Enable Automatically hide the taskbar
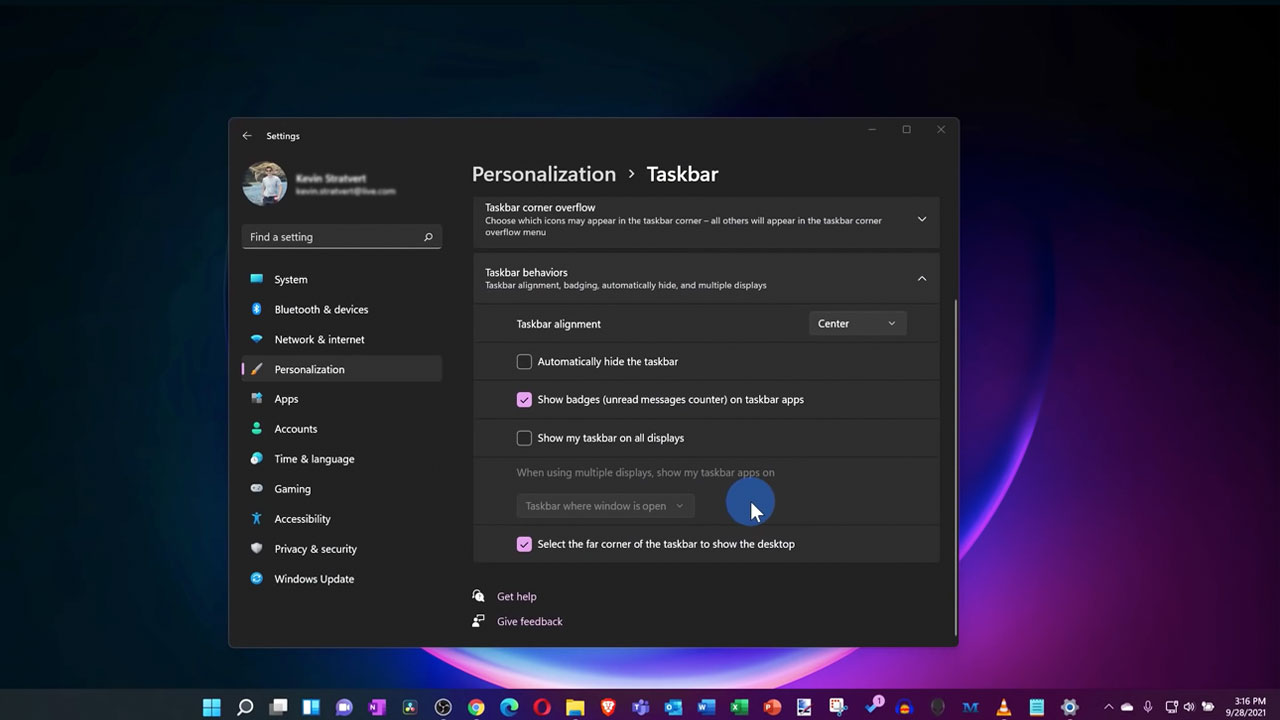This screenshot has height=720, width=1280. (x=524, y=361)
